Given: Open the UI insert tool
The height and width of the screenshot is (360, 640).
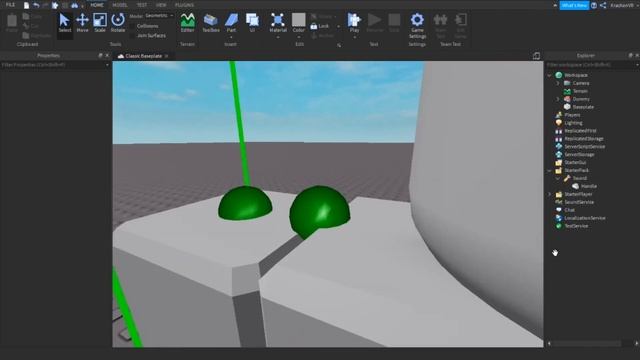Looking at the screenshot, I should [x=252, y=23].
